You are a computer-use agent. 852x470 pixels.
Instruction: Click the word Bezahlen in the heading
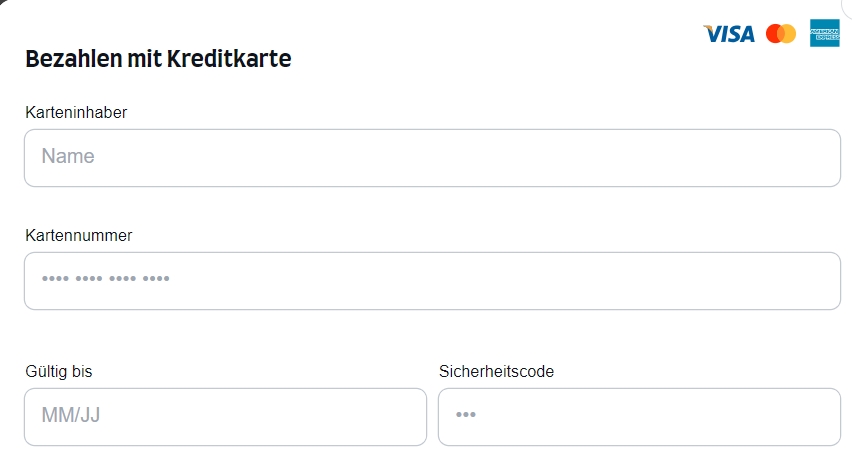pyautogui.click(x=73, y=59)
